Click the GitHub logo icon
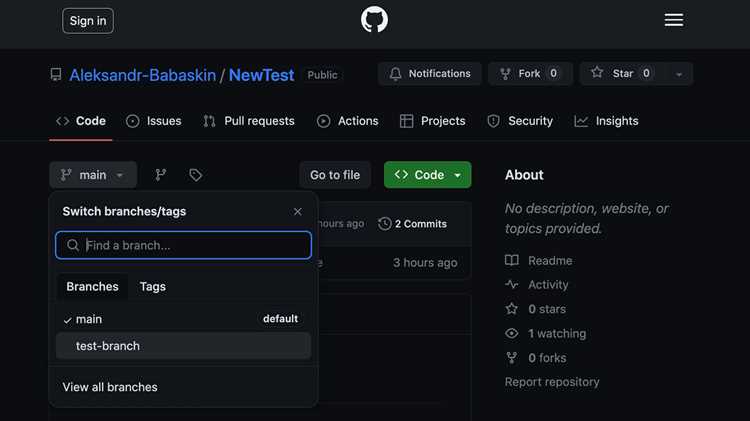The image size is (750, 421). click(374, 20)
